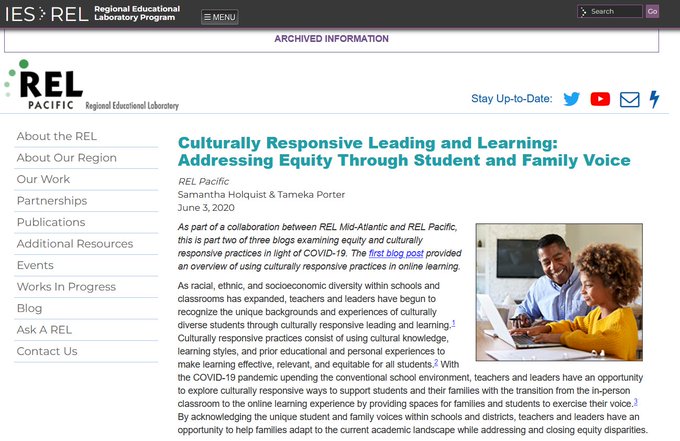Click the italic 'REL Pacific' byline
The image size is (680, 441).
click(203, 181)
